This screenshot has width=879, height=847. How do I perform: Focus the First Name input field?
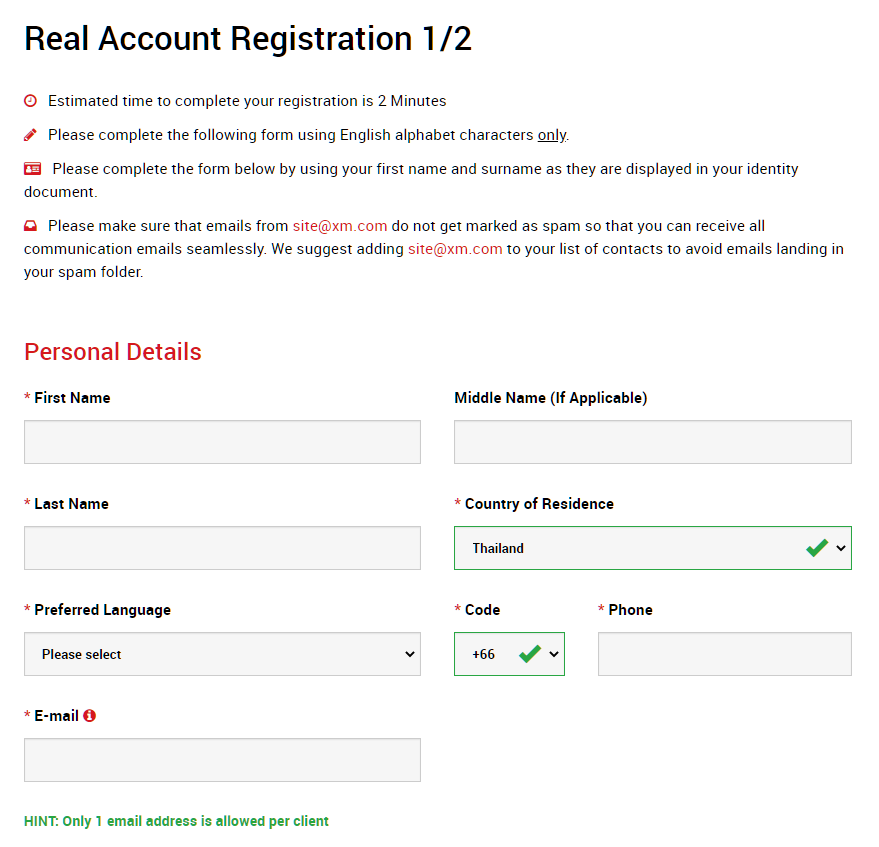pos(222,442)
